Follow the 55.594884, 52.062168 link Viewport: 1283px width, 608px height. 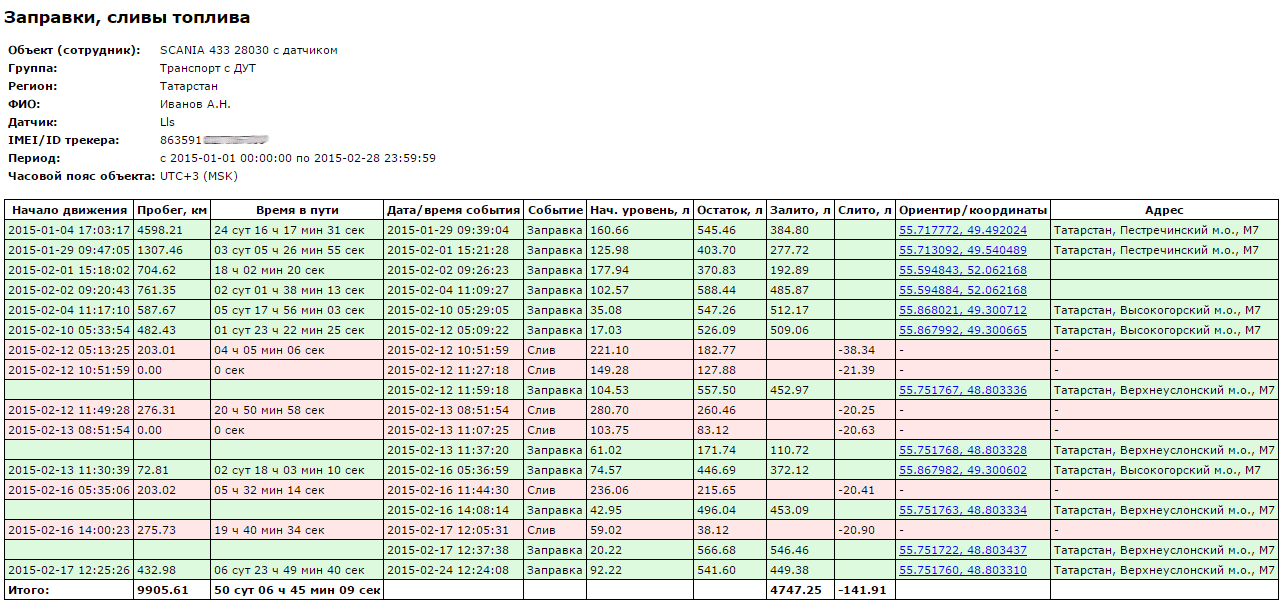[x=962, y=290]
